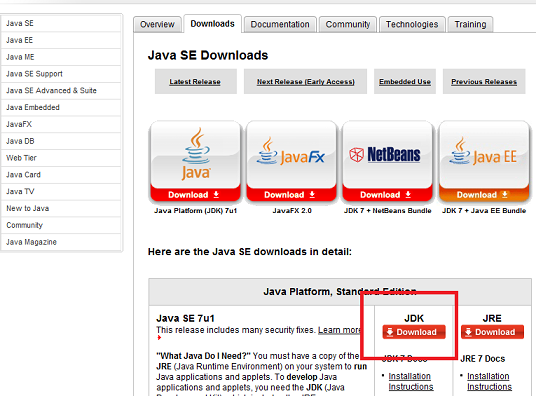536x396 pixels.
Task: Open the Previous Releases button
Action: click(484, 82)
